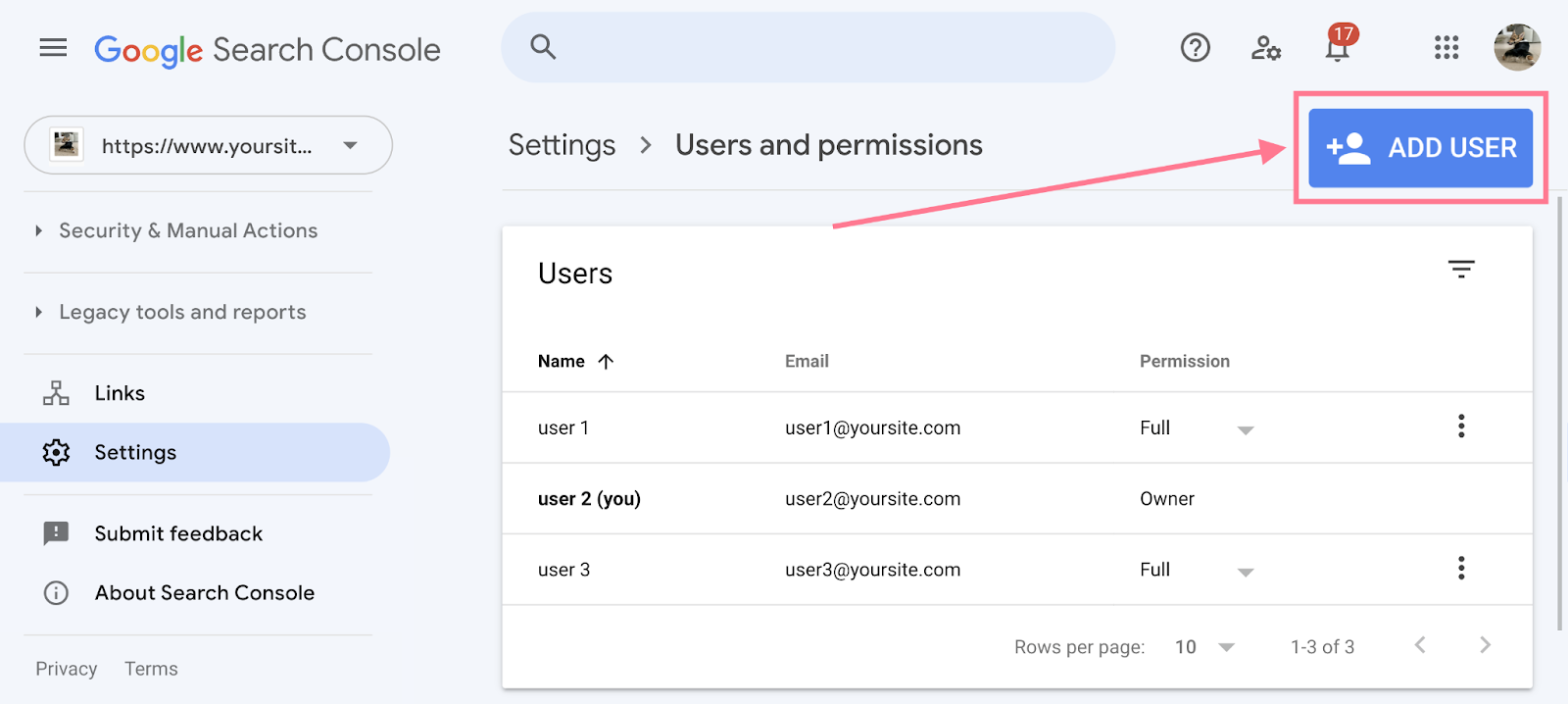Open notifications bell with 17 alerts
The image size is (1568, 704).
click(1338, 48)
